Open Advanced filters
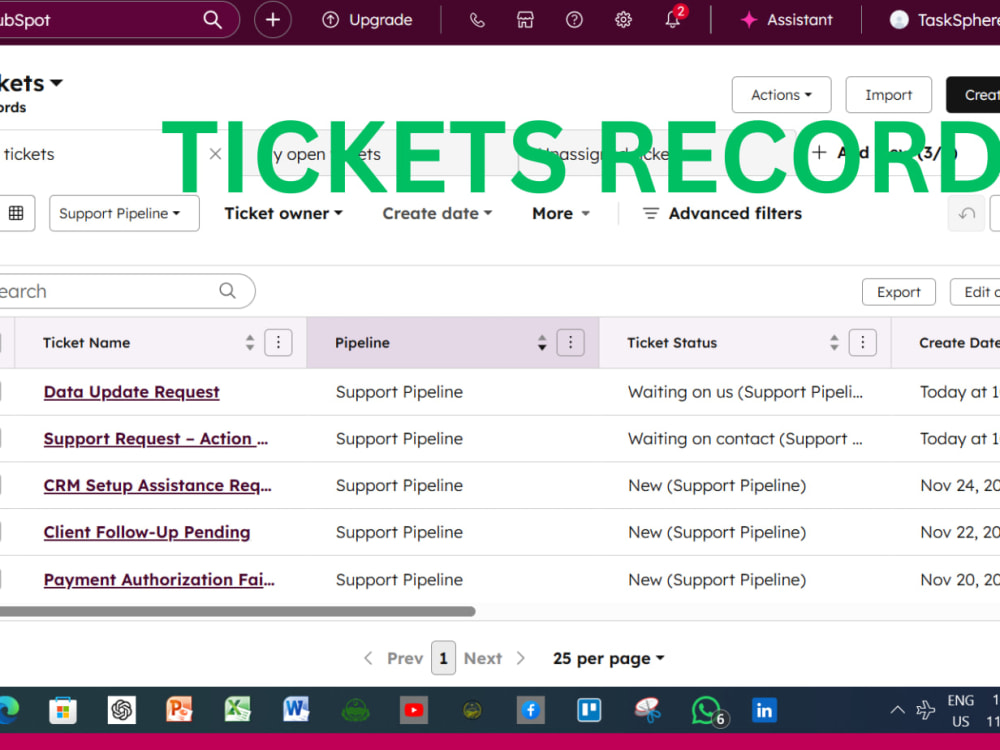This screenshot has height=750, width=1000. [x=722, y=213]
